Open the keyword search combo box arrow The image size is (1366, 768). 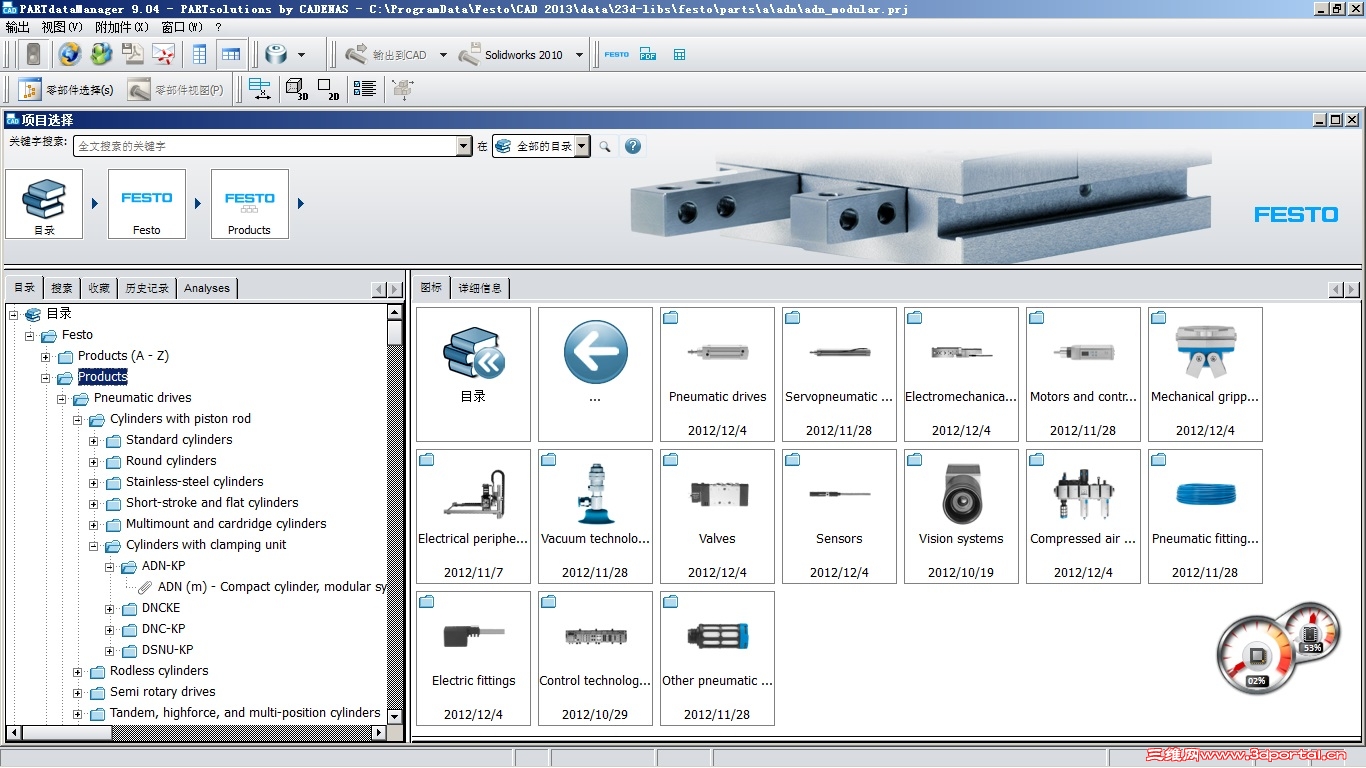[463, 146]
